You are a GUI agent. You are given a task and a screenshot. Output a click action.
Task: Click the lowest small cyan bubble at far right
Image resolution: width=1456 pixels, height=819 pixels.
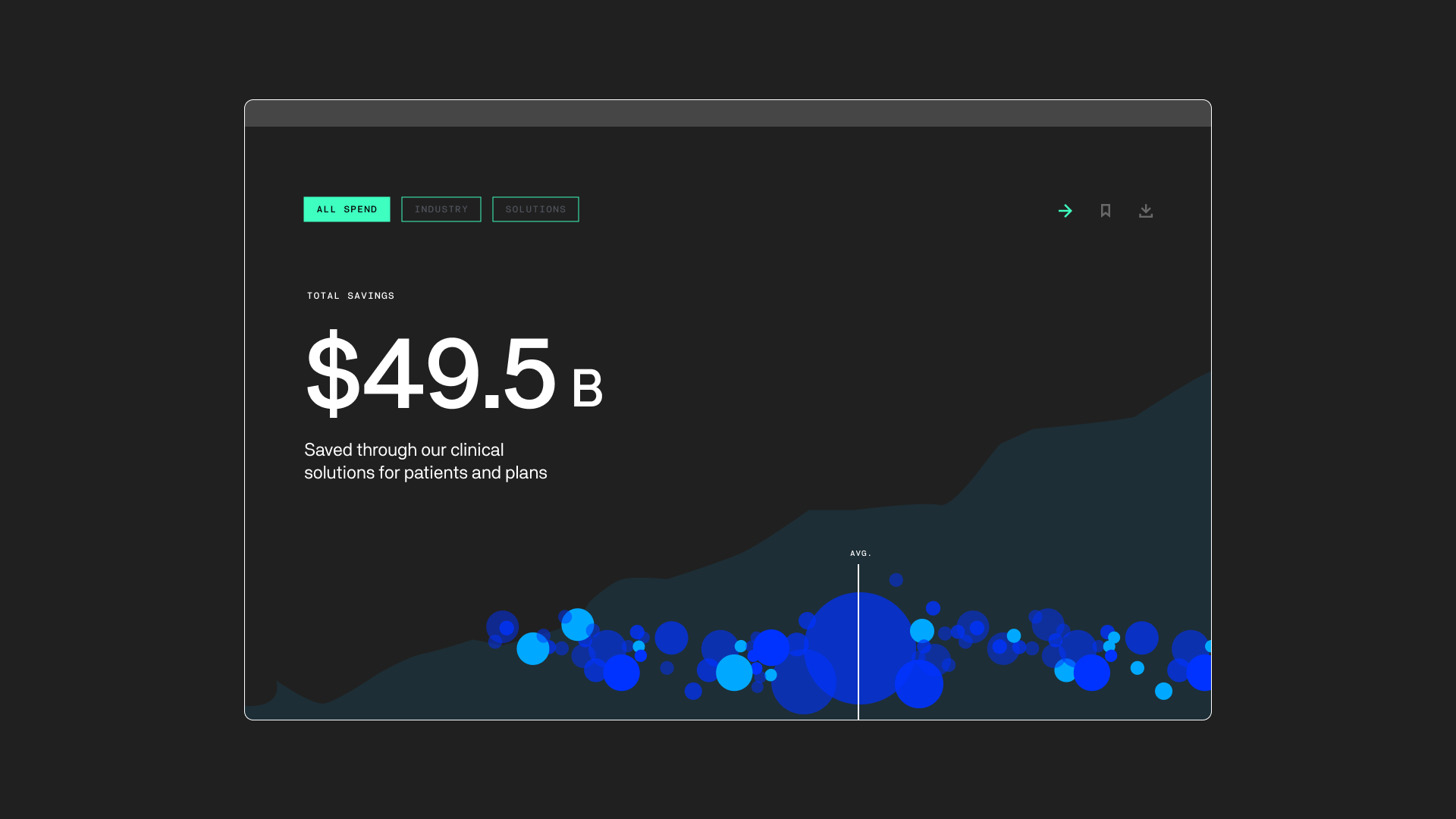click(x=1163, y=691)
